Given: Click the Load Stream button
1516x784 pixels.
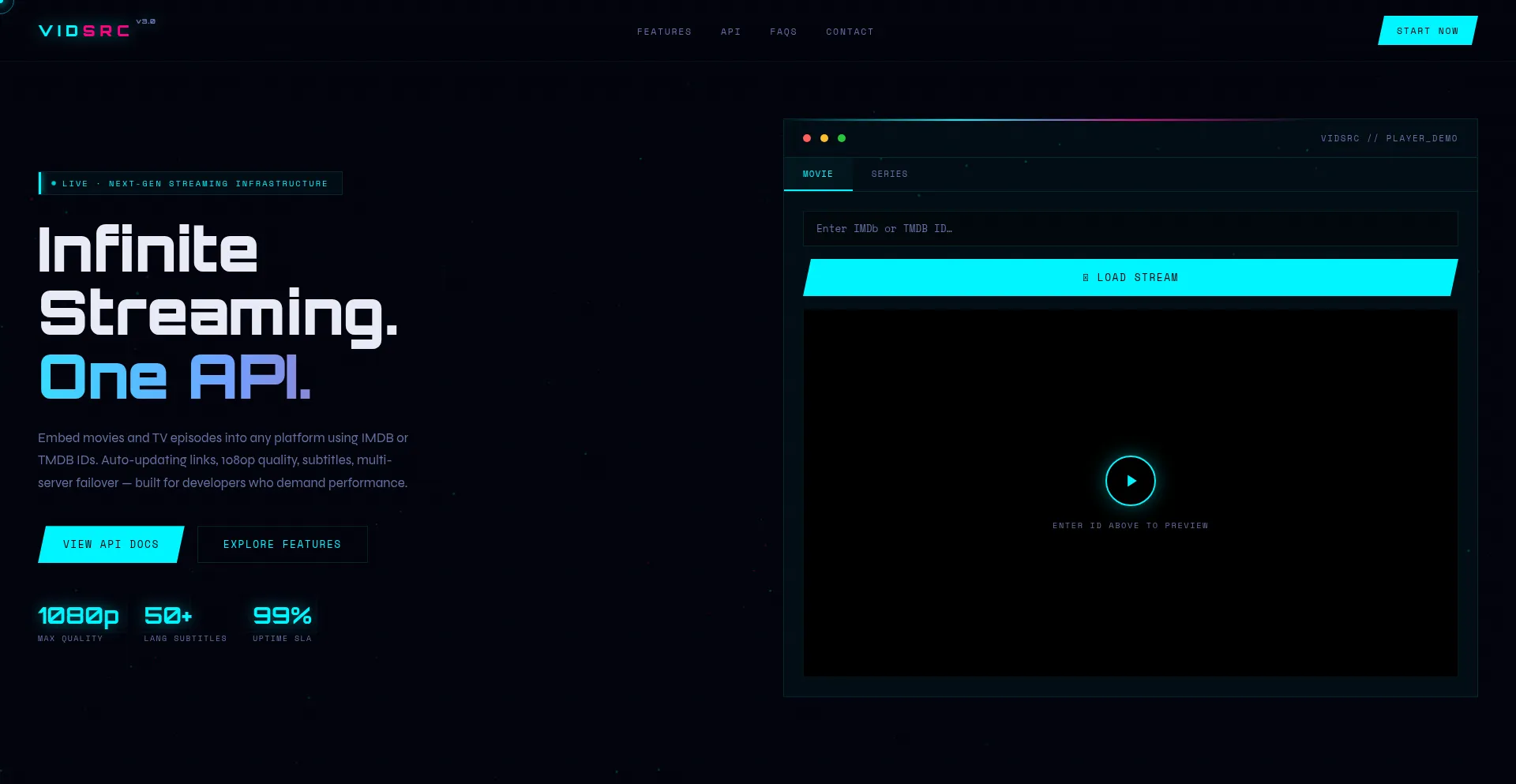Looking at the screenshot, I should tap(1130, 277).
